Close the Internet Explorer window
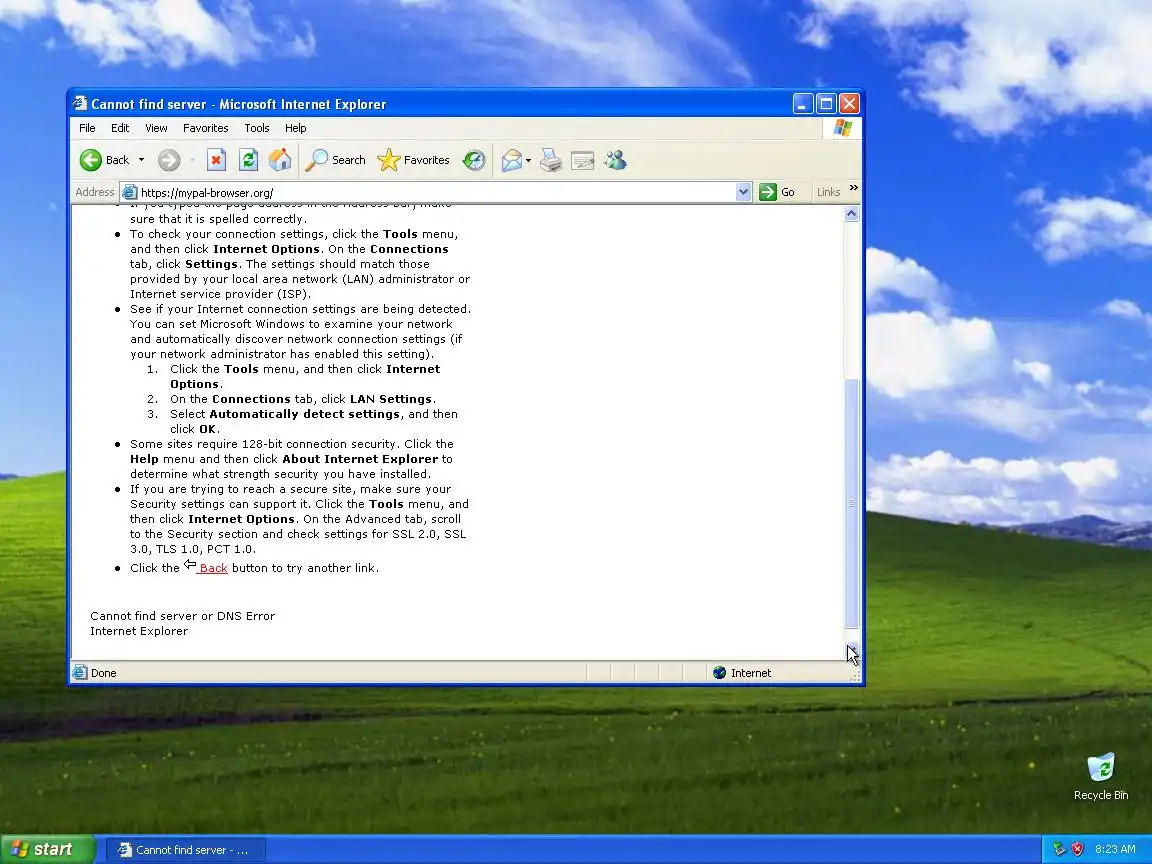The width and height of the screenshot is (1152, 864). [x=849, y=104]
